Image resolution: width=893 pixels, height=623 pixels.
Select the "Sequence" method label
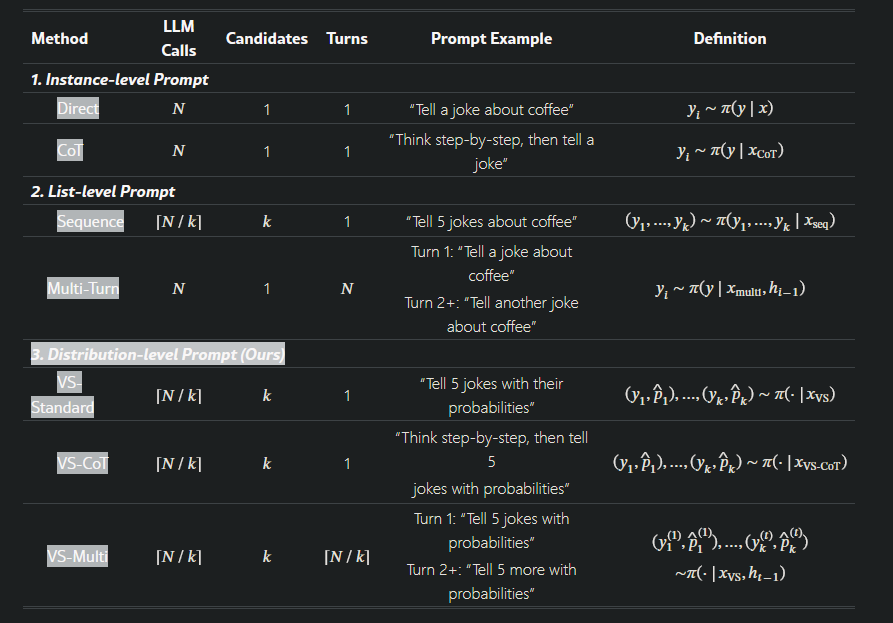91,221
